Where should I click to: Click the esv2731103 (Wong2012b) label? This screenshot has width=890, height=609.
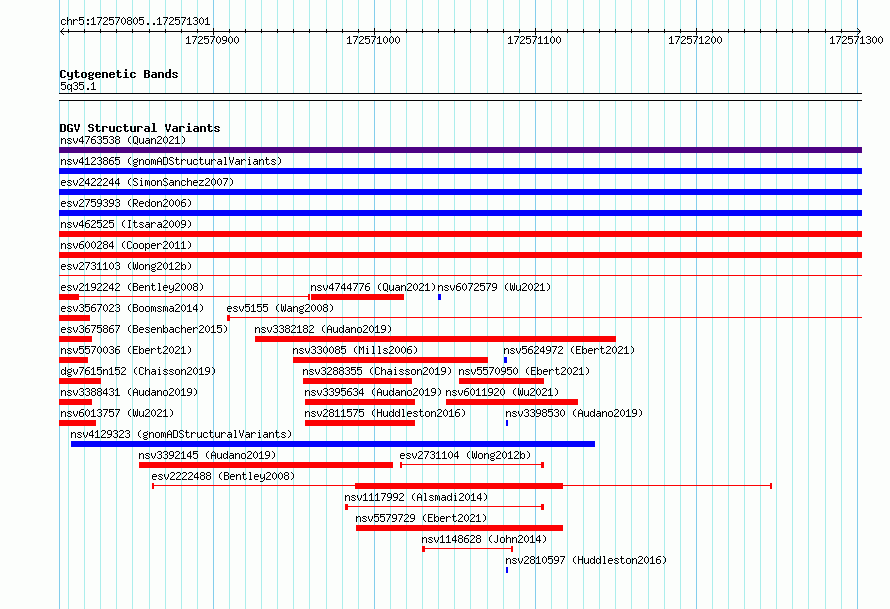click(126, 266)
